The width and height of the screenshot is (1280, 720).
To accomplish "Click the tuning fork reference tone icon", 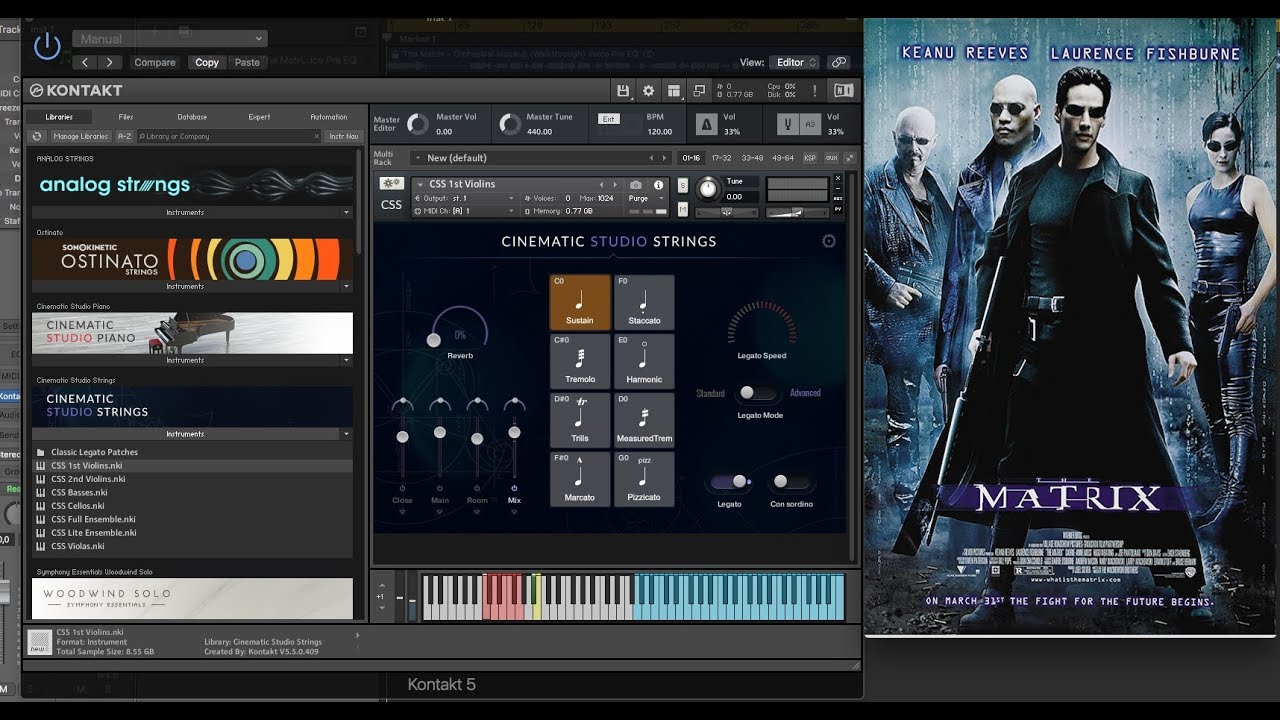I will 788,124.
